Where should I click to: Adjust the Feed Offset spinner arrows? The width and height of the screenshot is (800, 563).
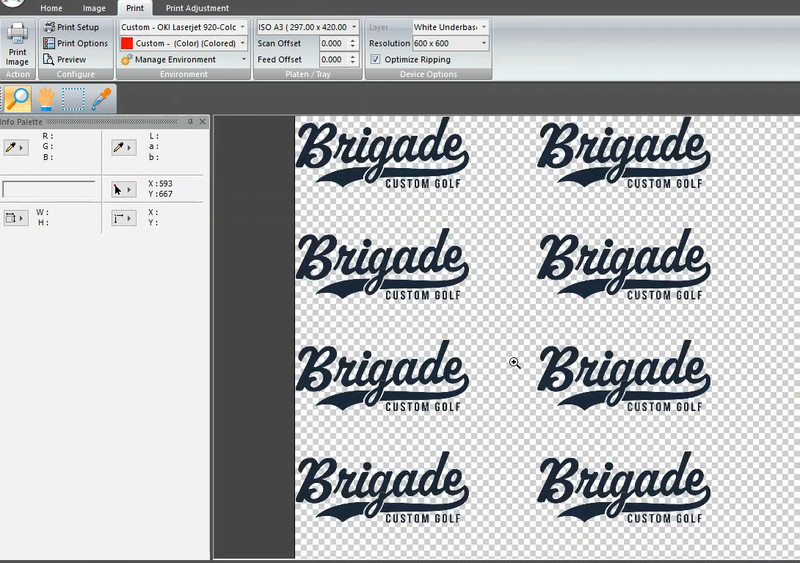coord(353,60)
